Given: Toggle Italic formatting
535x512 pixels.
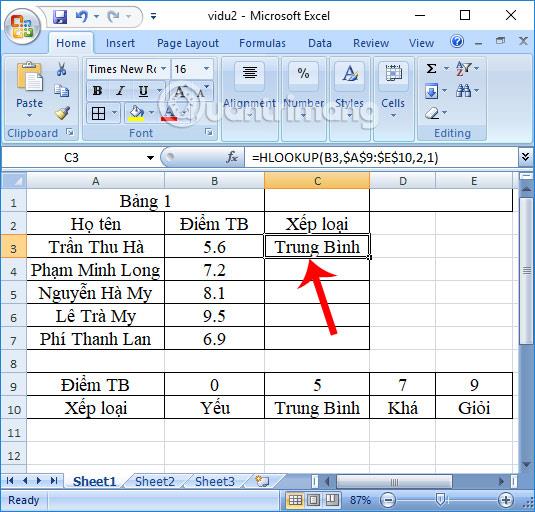Looking at the screenshot, I should point(120,91).
